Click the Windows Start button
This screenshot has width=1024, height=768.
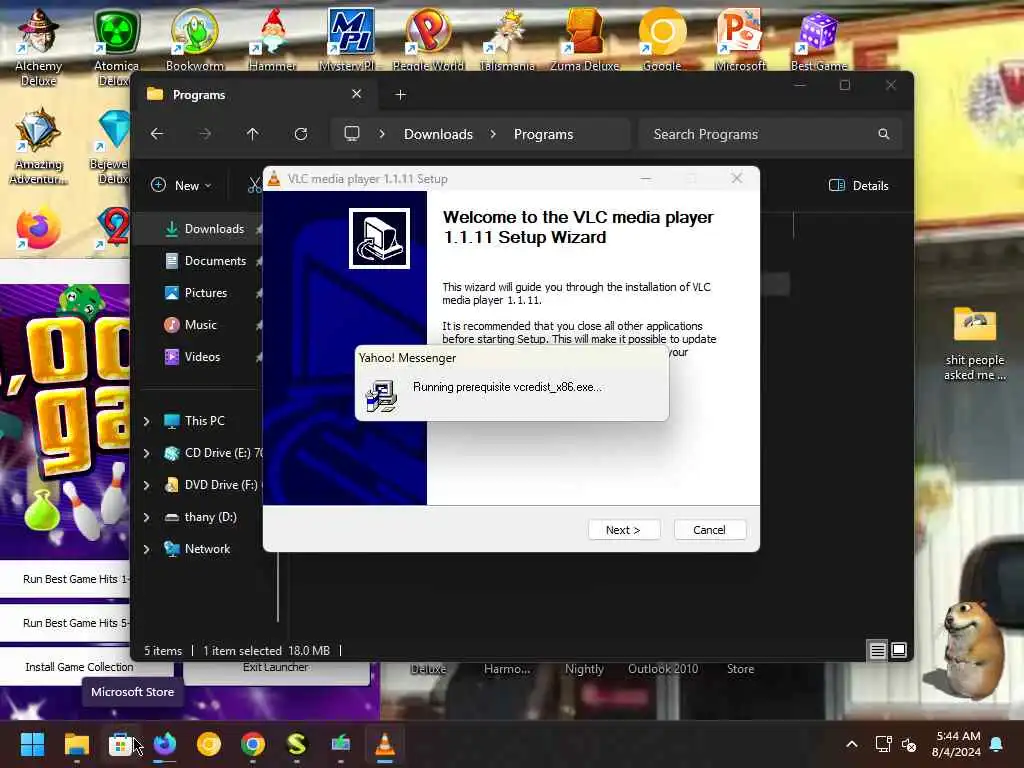(x=32, y=744)
